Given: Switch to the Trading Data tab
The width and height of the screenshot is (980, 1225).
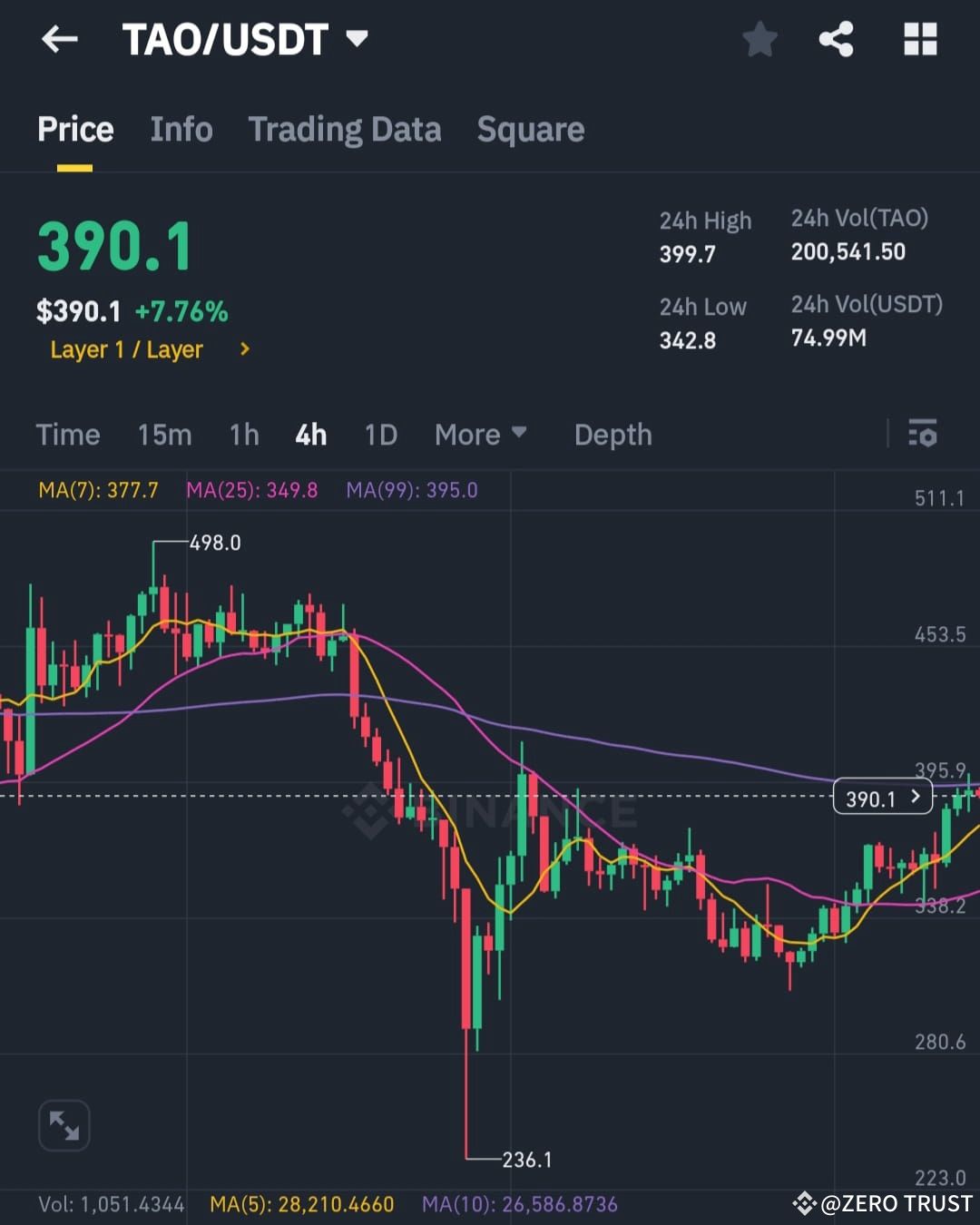Looking at the screenshot, I should point(345,129).
